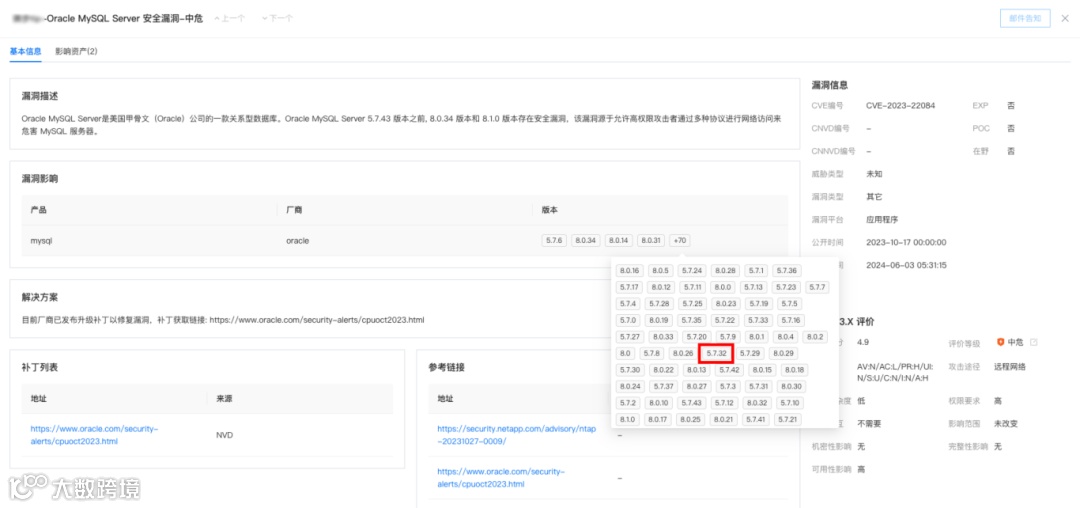
Task: Click the 8.0.0 version tag
Action: pos(724,287)
